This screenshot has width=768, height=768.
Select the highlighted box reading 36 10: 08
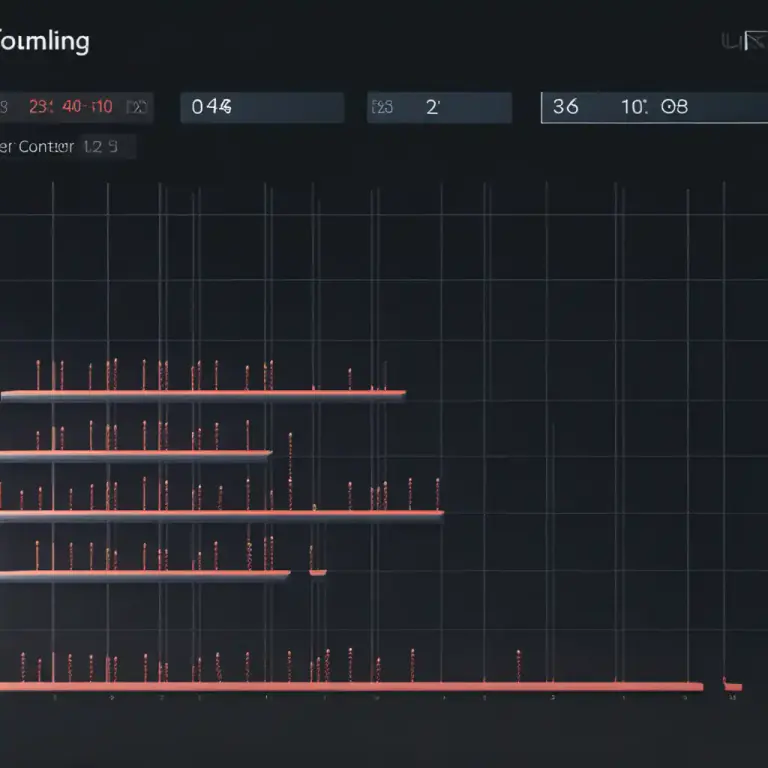tap(654, 107)
